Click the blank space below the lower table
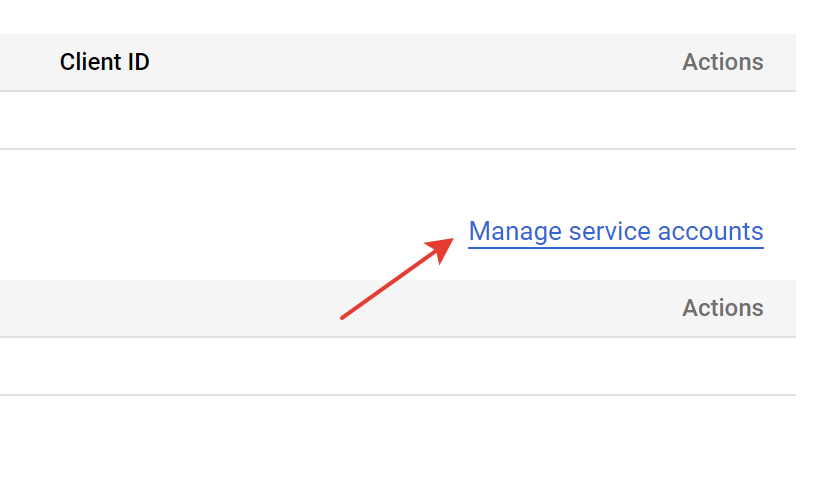 coord(398,440)
